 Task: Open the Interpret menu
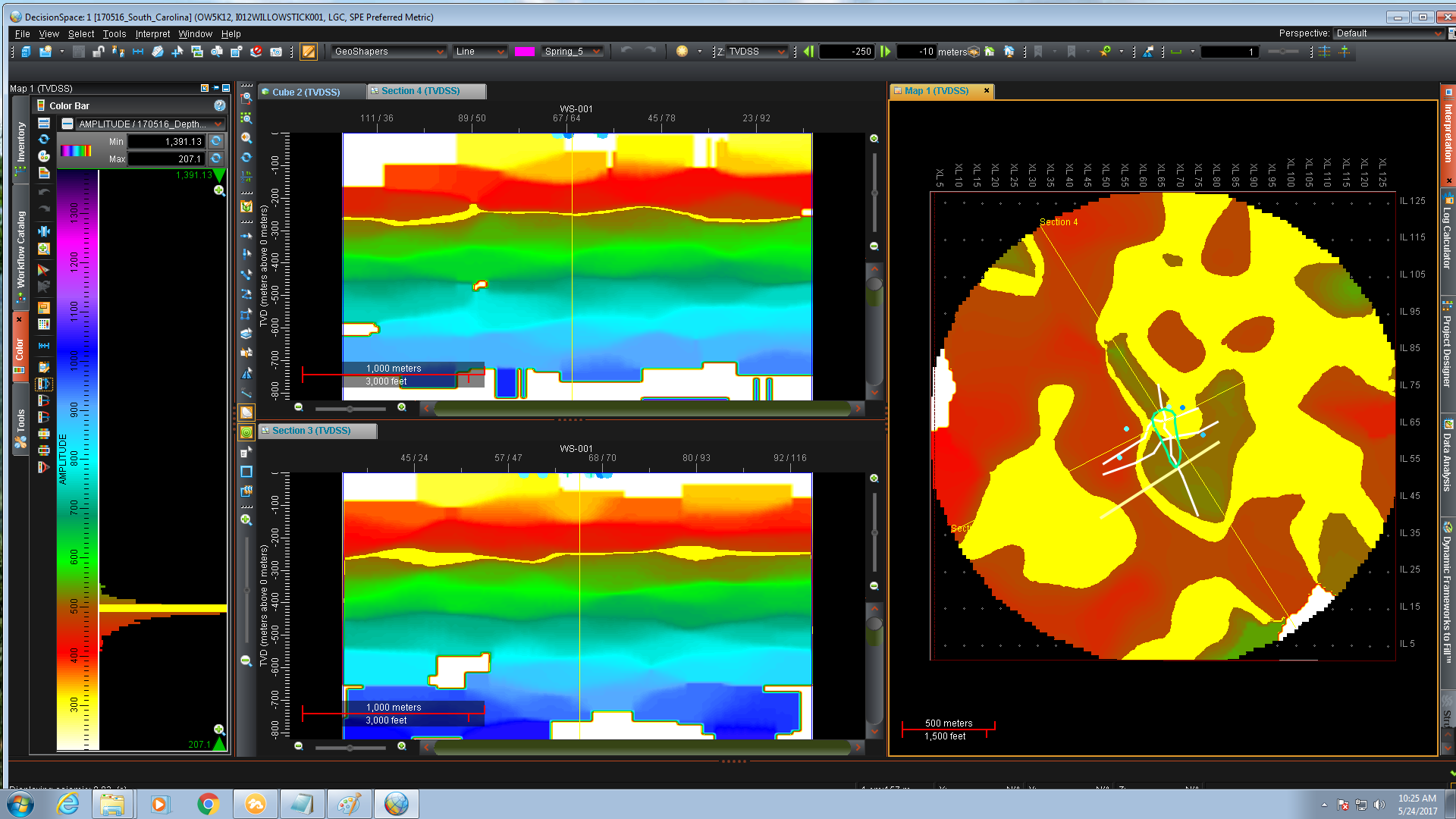tap(152, 34)
